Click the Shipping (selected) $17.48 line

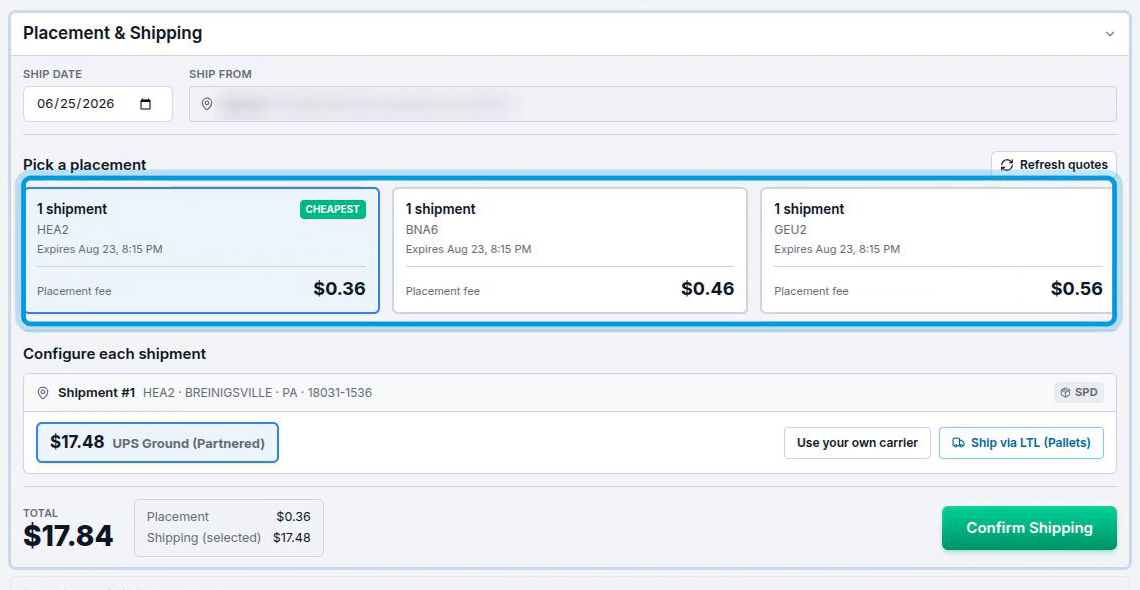point(228,538)
